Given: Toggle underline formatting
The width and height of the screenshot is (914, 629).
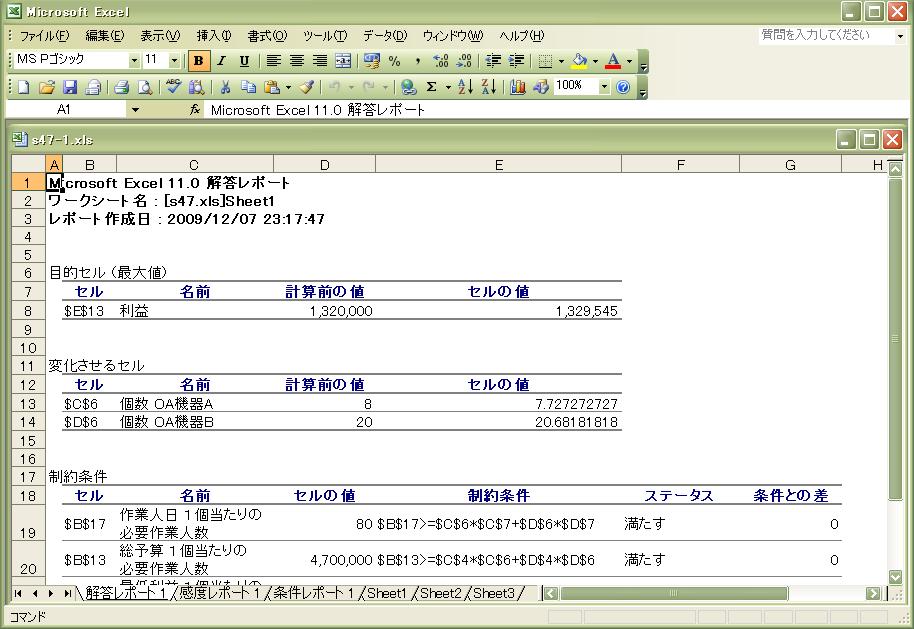Looking at the screenshot, I should tap(244, 61).
